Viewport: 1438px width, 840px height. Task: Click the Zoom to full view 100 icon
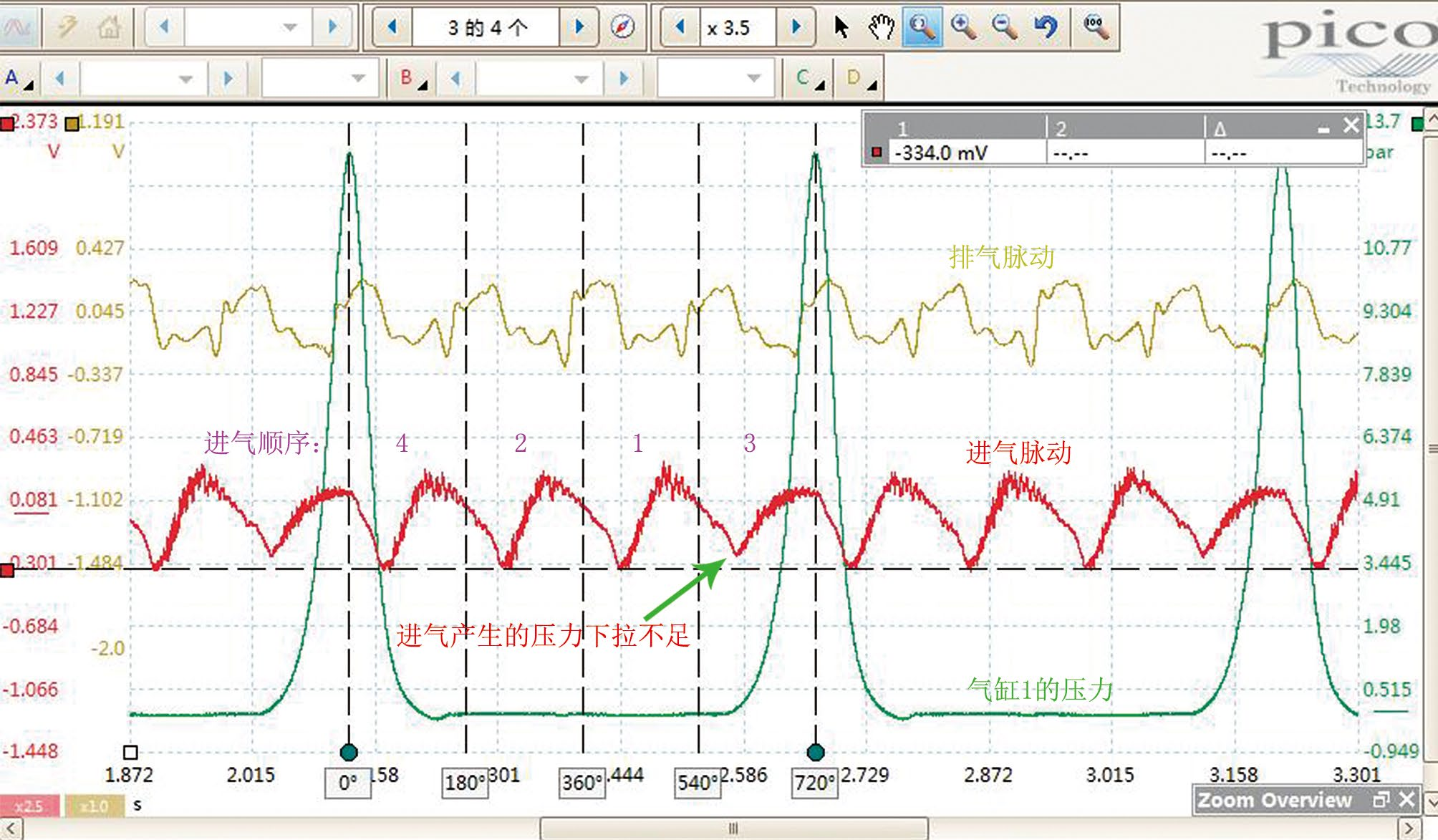(1096, 27)
